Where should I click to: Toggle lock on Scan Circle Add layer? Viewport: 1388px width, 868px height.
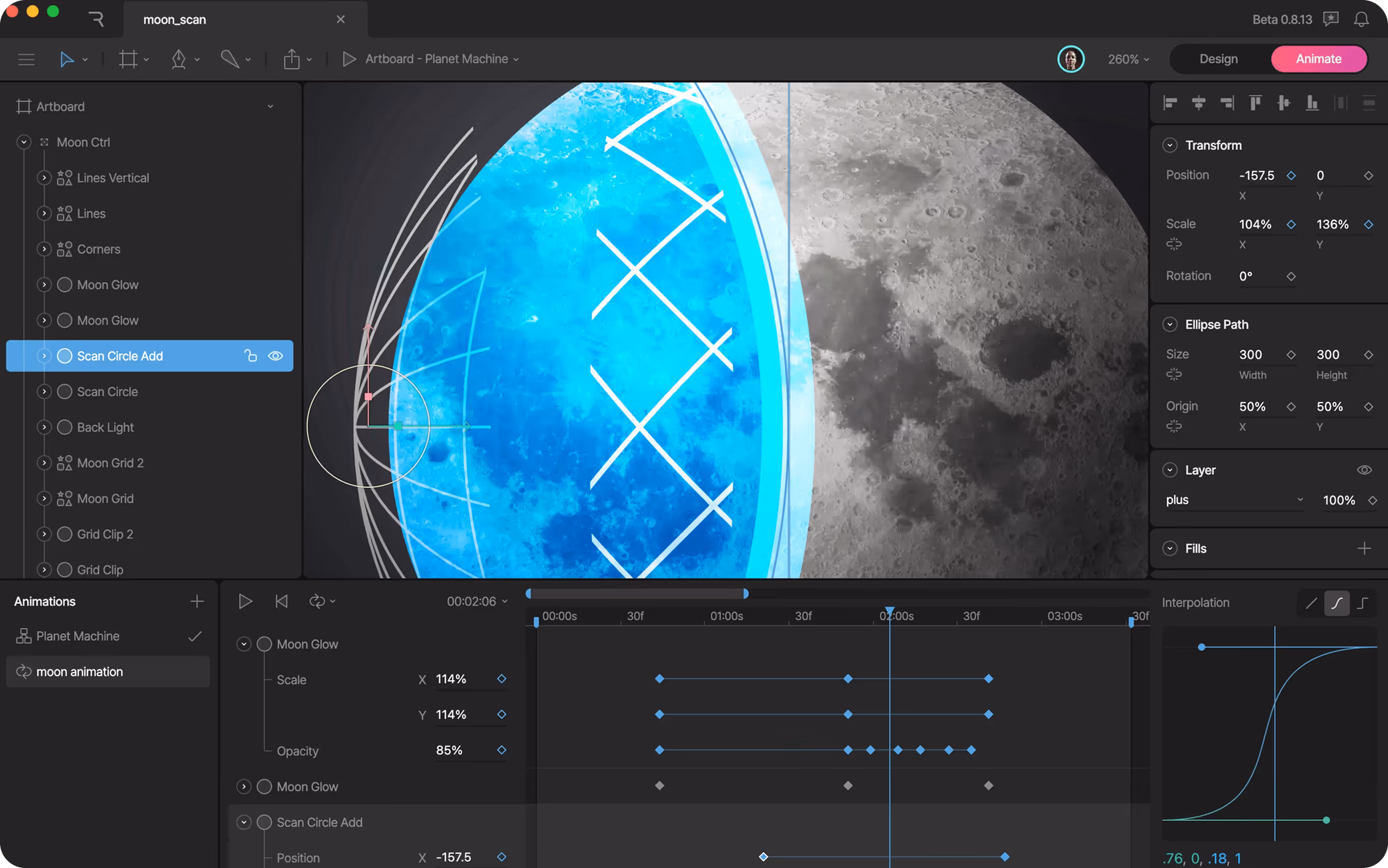point(251,356)
